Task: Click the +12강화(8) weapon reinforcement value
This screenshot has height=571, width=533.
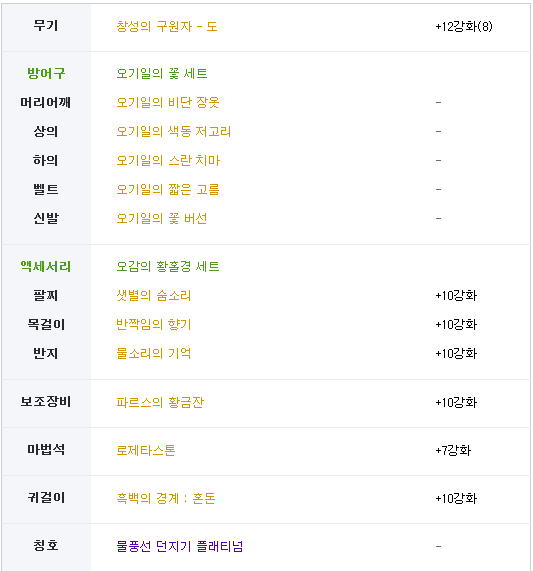Action: [x=464, y=27]
